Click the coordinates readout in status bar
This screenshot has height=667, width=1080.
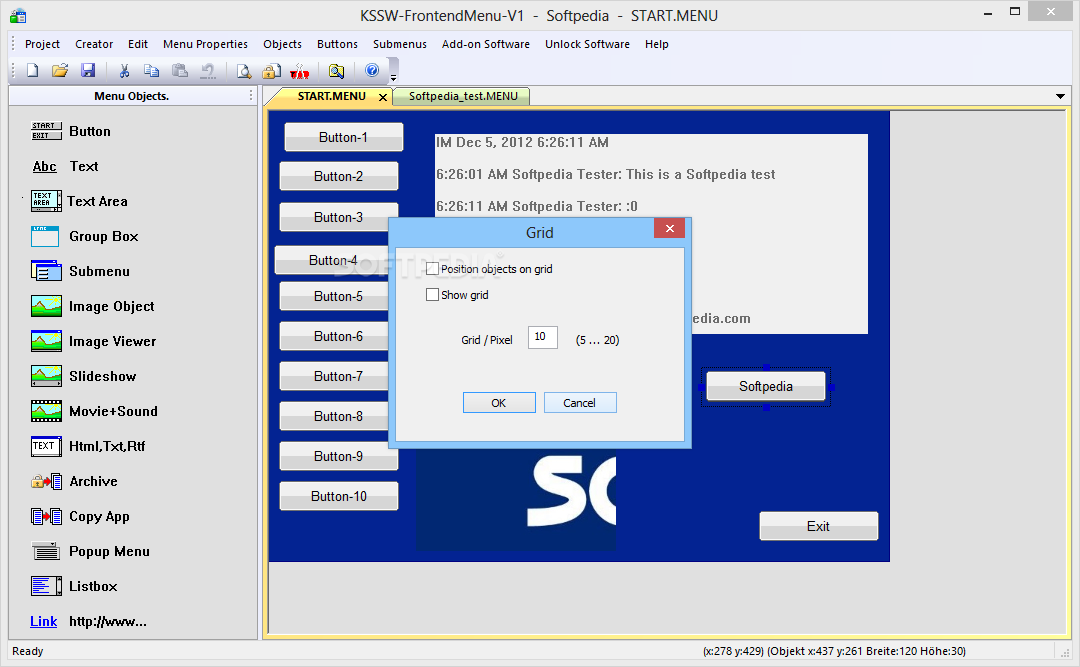pos(834,651)
